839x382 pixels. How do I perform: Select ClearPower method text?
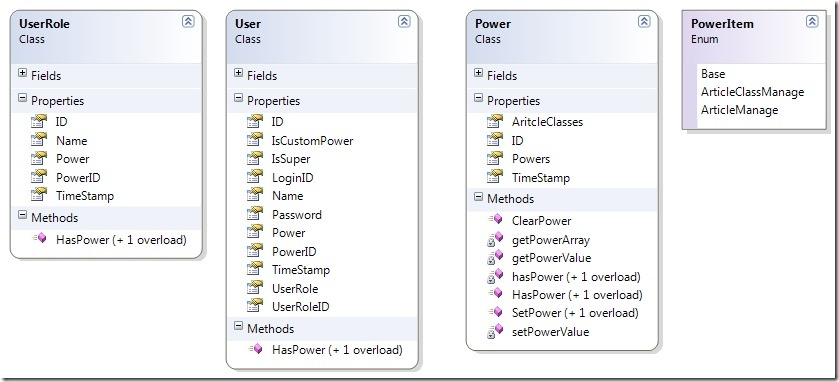point(541,220)
